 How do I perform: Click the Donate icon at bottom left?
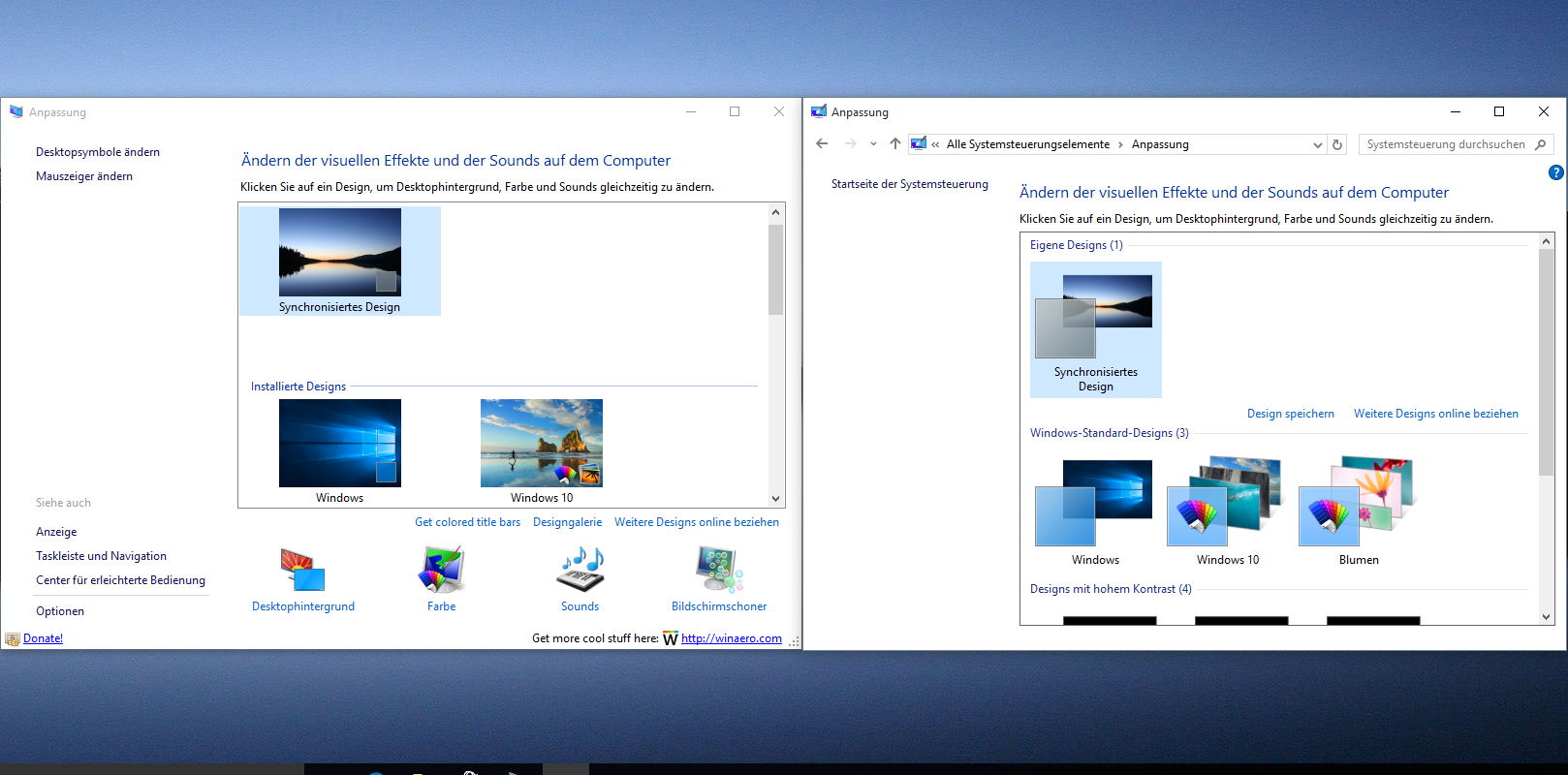tap(13, 639)
